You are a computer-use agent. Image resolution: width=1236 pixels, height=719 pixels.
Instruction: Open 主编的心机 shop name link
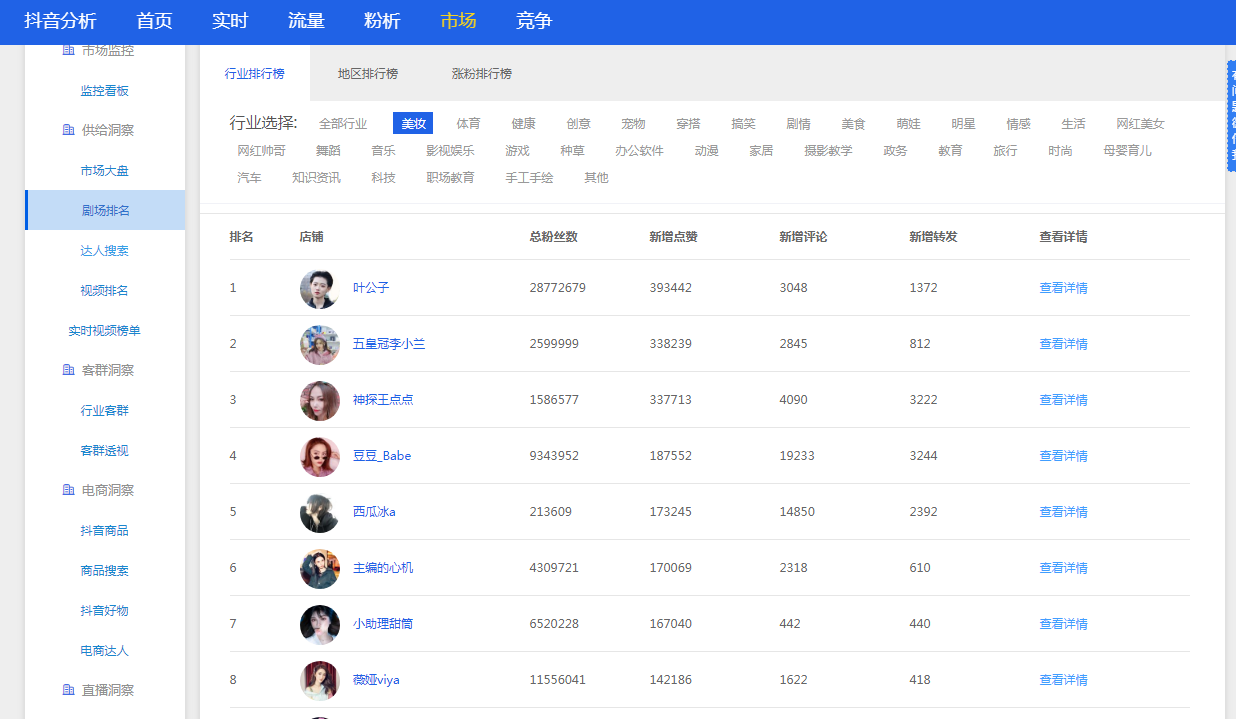pos(383,568)
